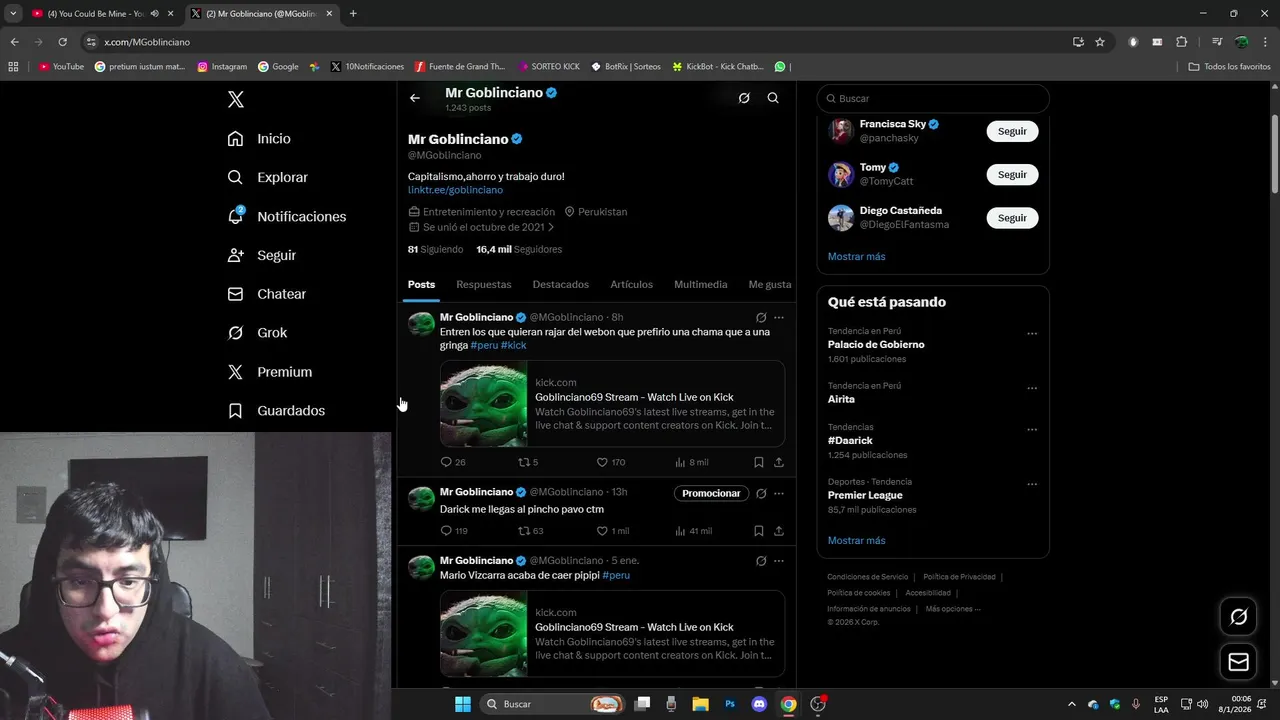Bookmark the Darick 13h post
This screenshot has height=720, width=1280.
coord(759,531)
